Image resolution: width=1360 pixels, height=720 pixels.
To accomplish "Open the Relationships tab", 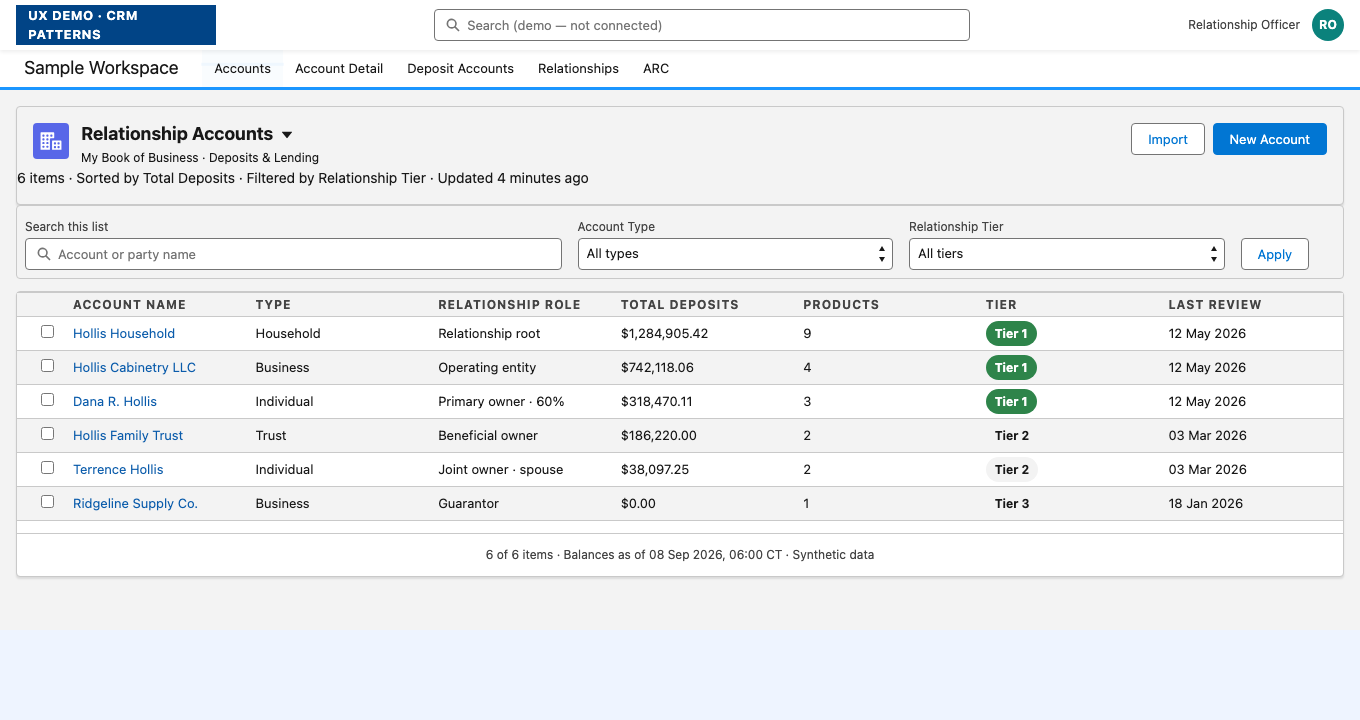I will pyautogui.click(x=578, y=69).
